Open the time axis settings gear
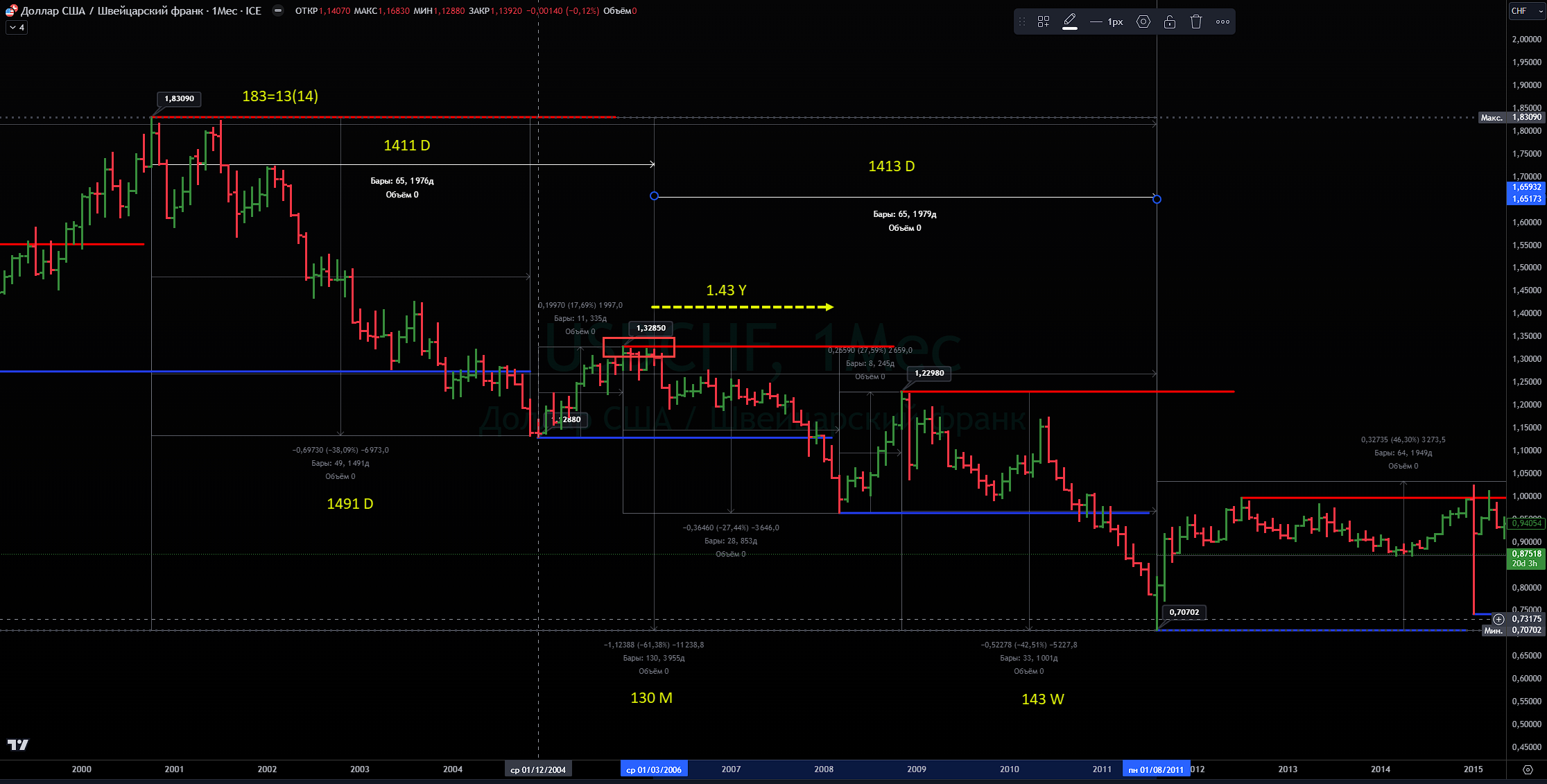The image size is (1547, 784). point(1527,769)
